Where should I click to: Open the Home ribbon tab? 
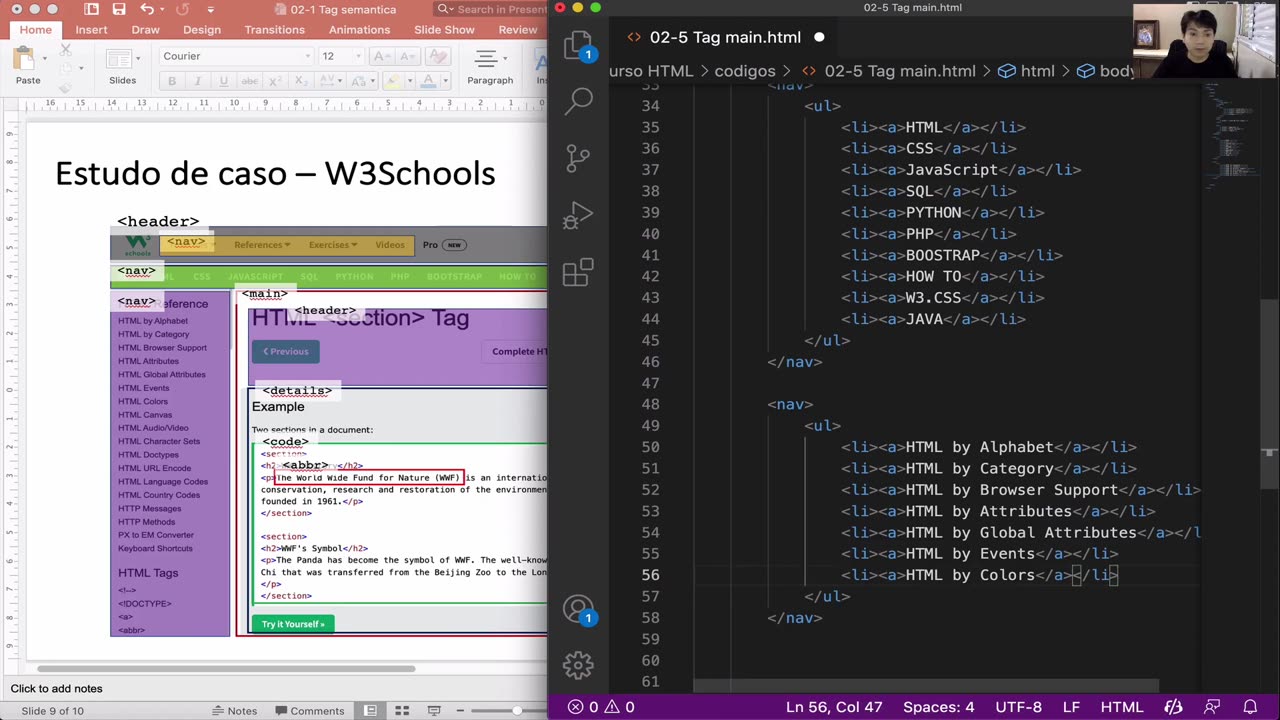tap(35, 30)
